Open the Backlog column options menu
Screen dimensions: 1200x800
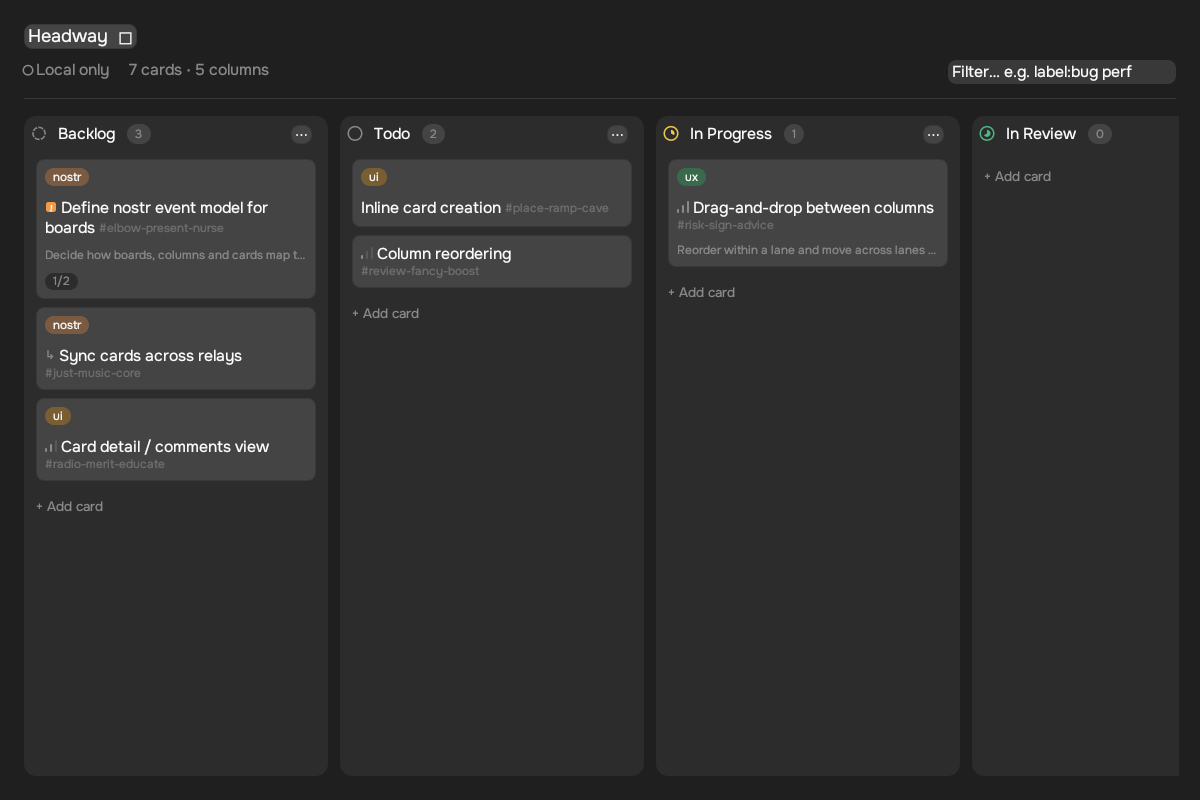[x=302, y=134]
